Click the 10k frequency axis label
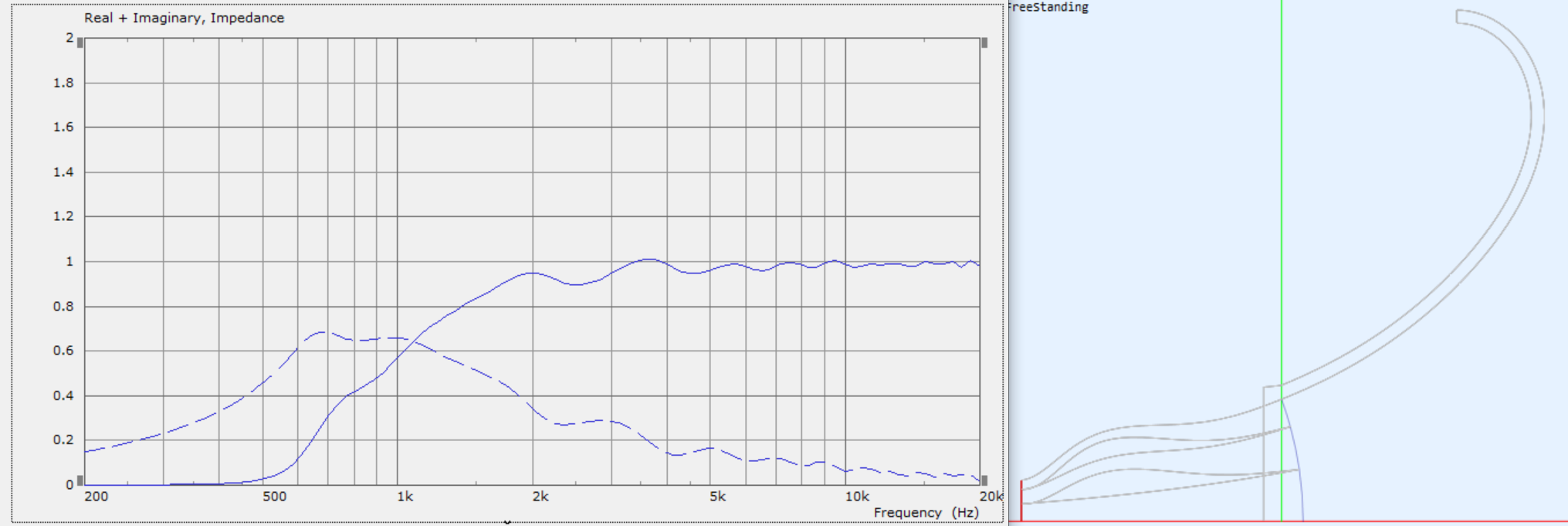 click(x=857, y=497)
